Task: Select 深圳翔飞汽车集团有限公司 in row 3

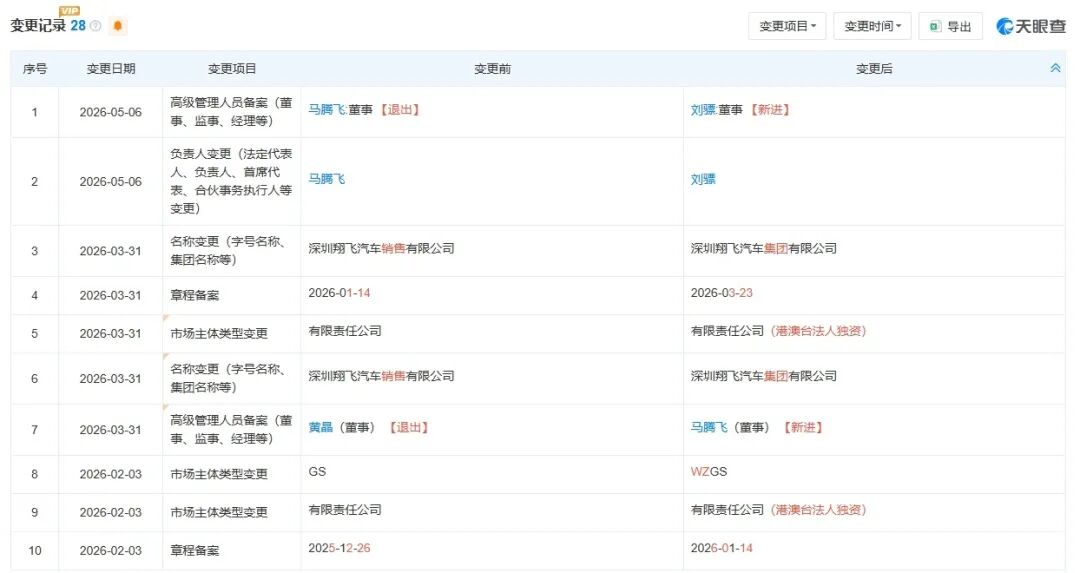Action: pos(763,249)
